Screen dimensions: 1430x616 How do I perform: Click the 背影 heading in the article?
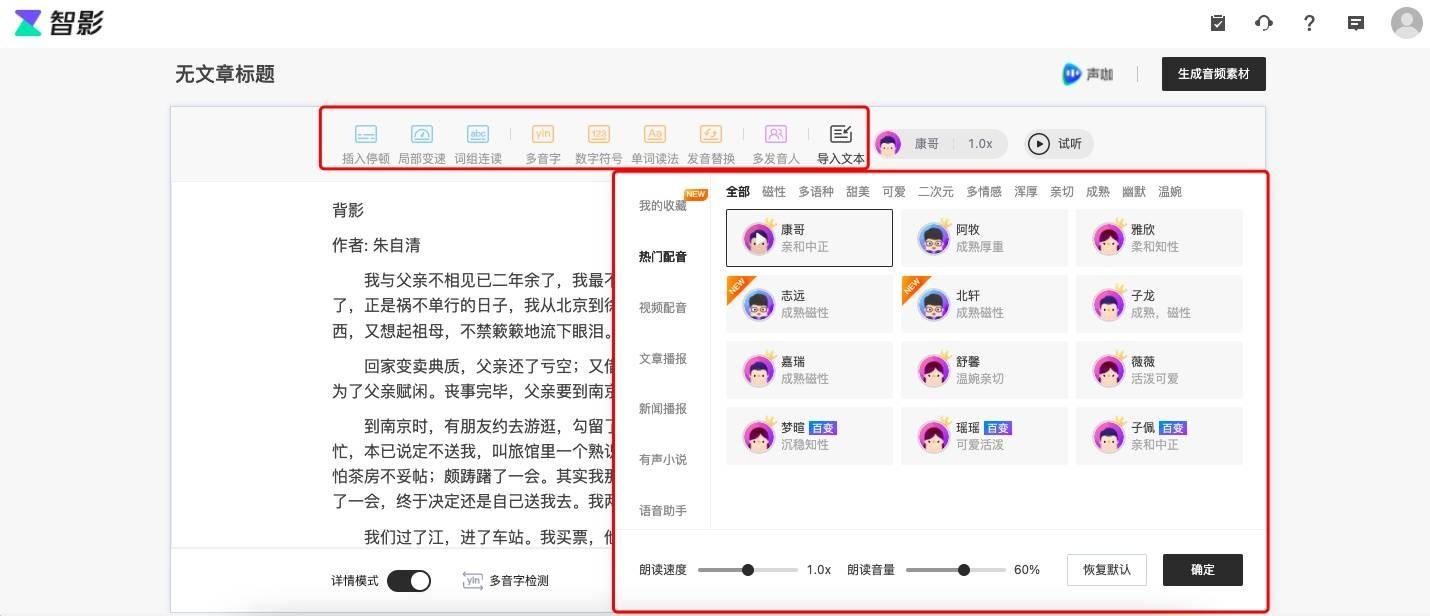[348, 210]
